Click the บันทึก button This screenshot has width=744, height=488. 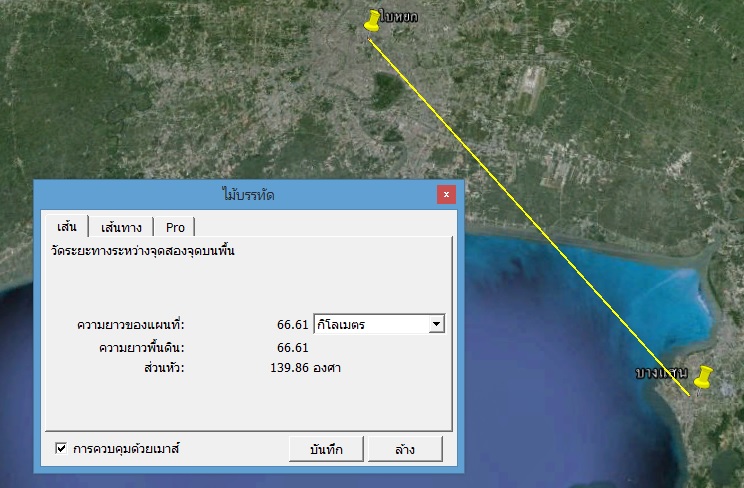pos(326,449)
